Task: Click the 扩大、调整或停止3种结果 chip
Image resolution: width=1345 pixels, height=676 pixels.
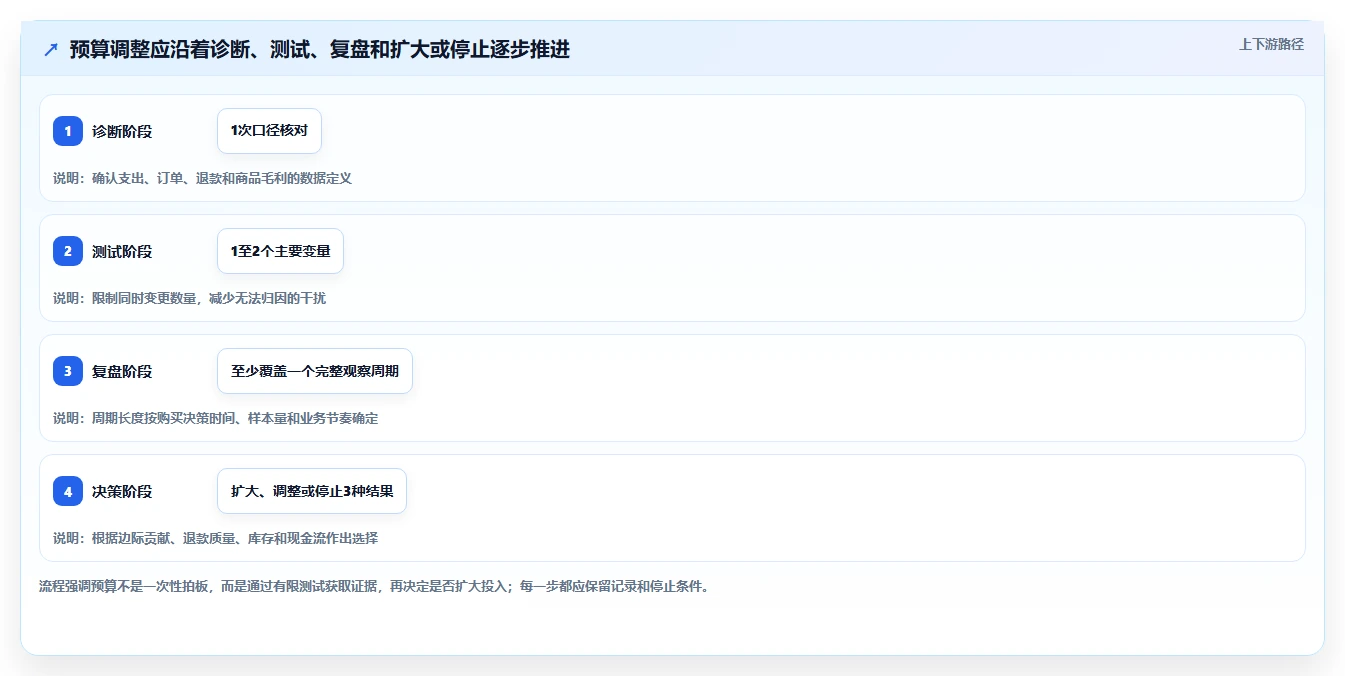Action: point(312,491)
